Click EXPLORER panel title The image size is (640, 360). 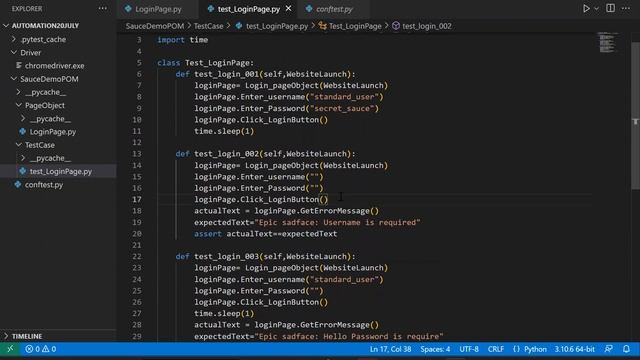pyautogui.click(x=27, y=9)
